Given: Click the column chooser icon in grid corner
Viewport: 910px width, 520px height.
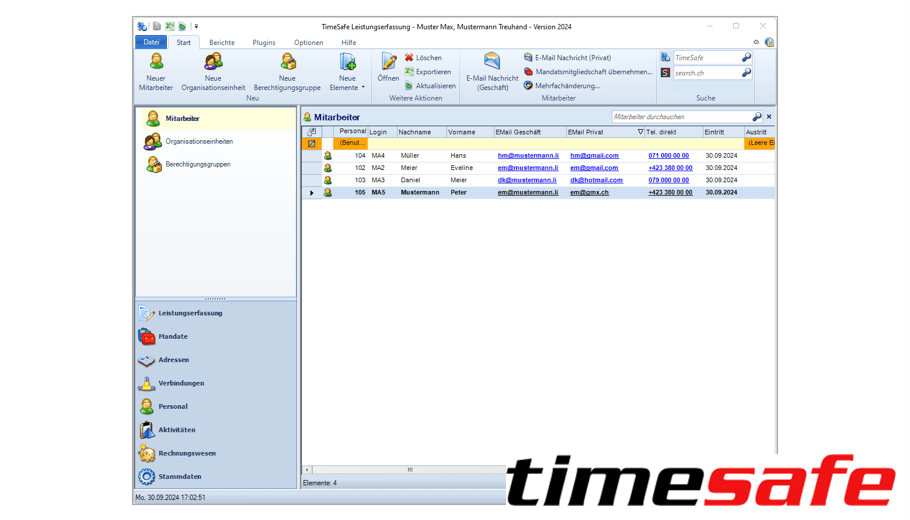Looking at the screenshot, I should [x=312, y=132].
